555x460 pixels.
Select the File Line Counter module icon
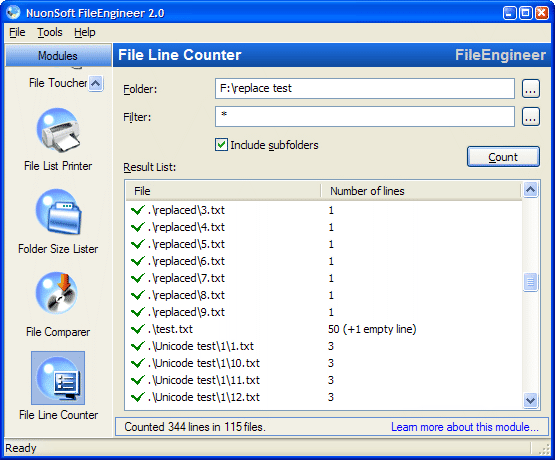click(x=58, y=378)
